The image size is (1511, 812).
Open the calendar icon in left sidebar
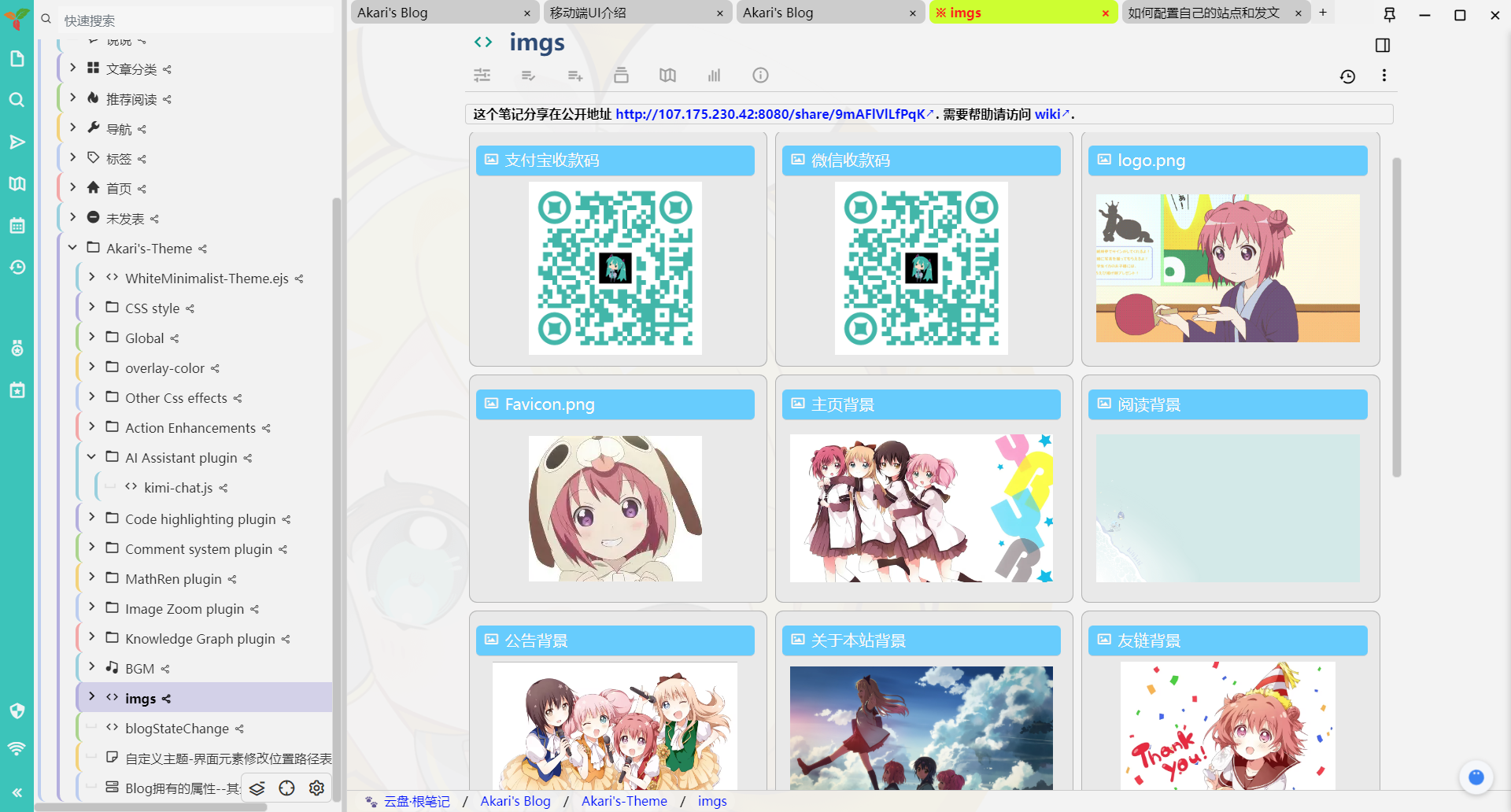pos(17,226)
